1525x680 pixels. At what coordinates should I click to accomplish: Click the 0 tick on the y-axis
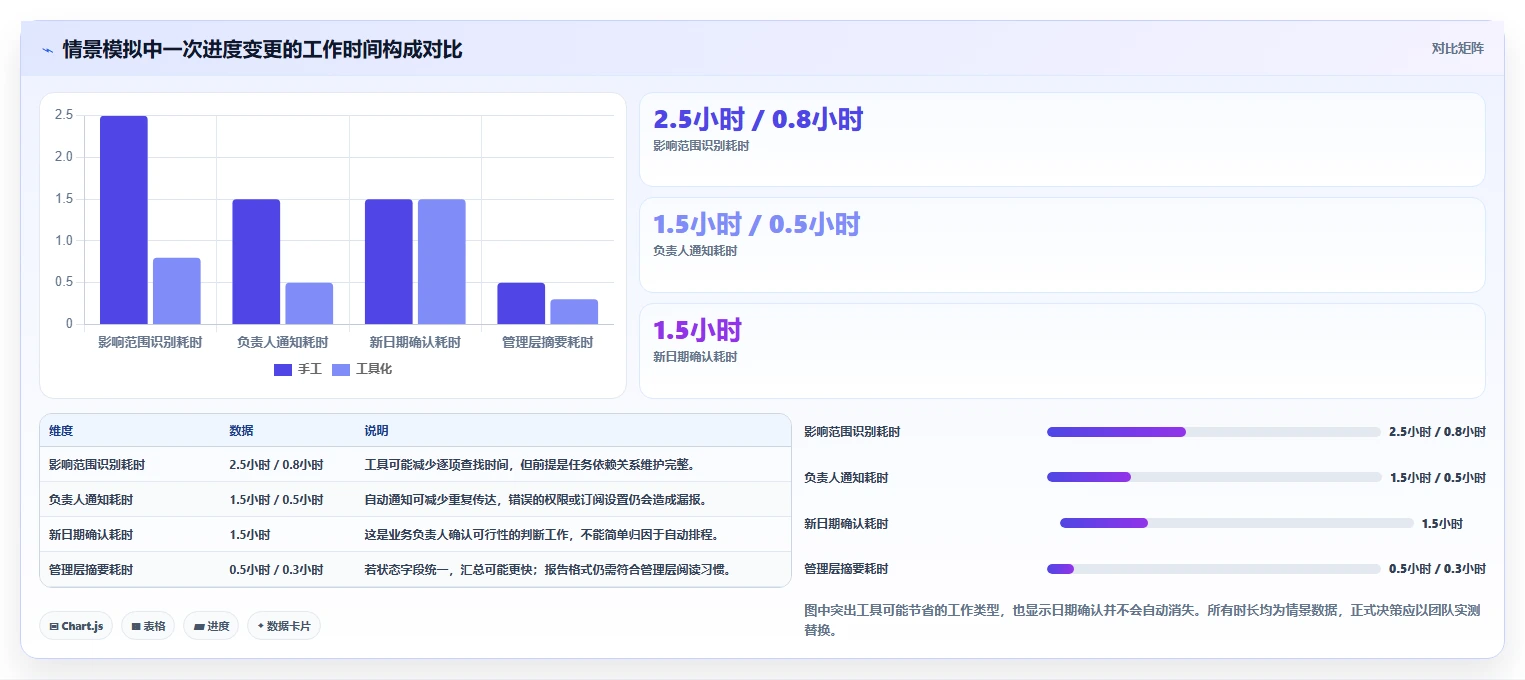(x=69, y=324)
